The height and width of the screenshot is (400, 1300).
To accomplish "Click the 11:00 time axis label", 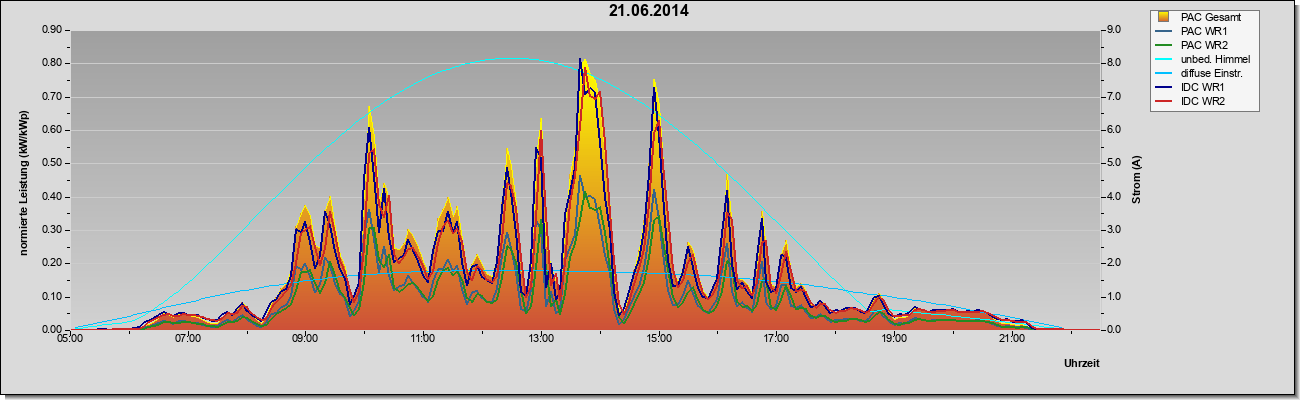I will (423, 340).
